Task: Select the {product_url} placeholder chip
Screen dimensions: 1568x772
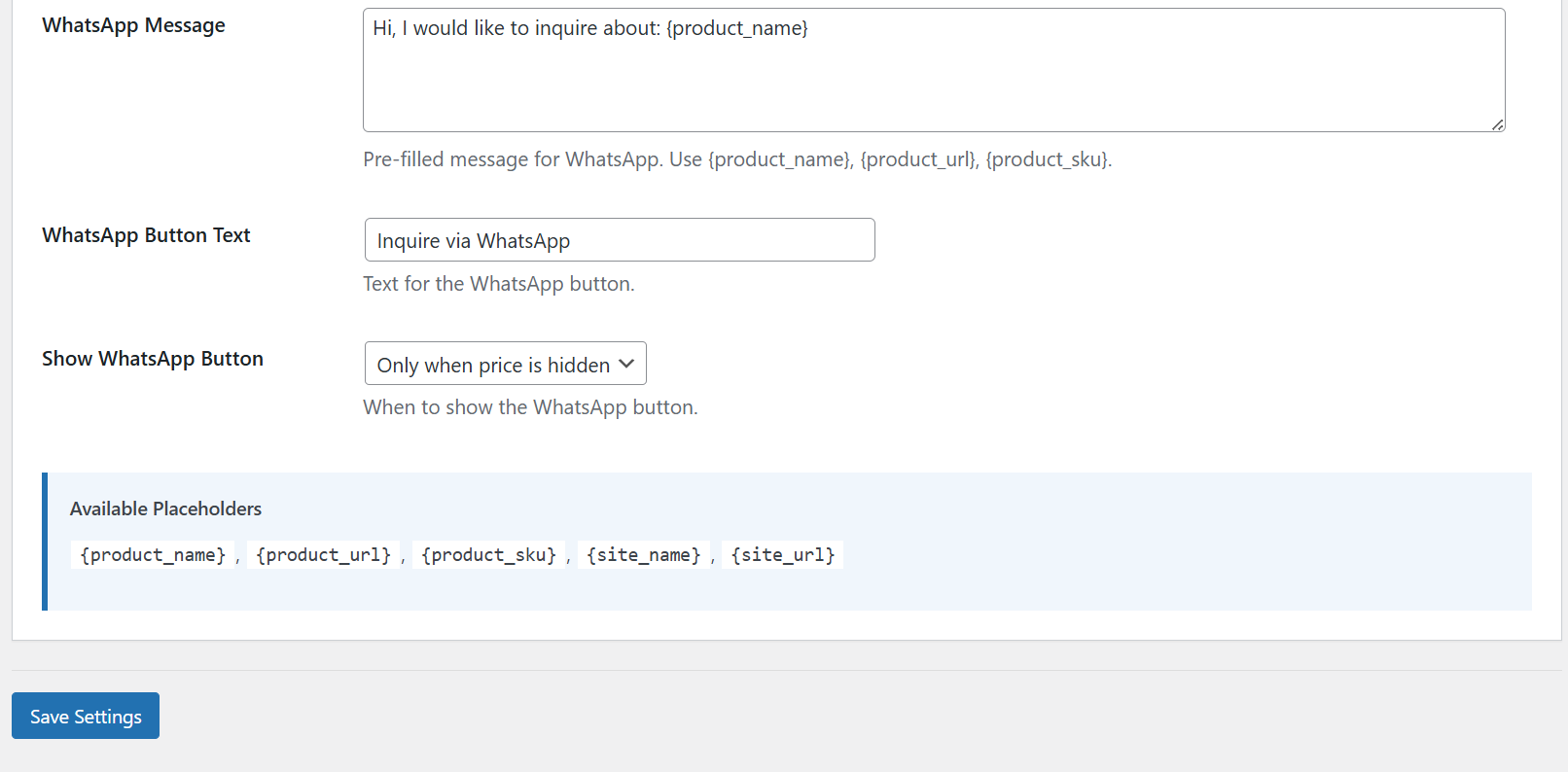Action: click(x=324, y=554)
